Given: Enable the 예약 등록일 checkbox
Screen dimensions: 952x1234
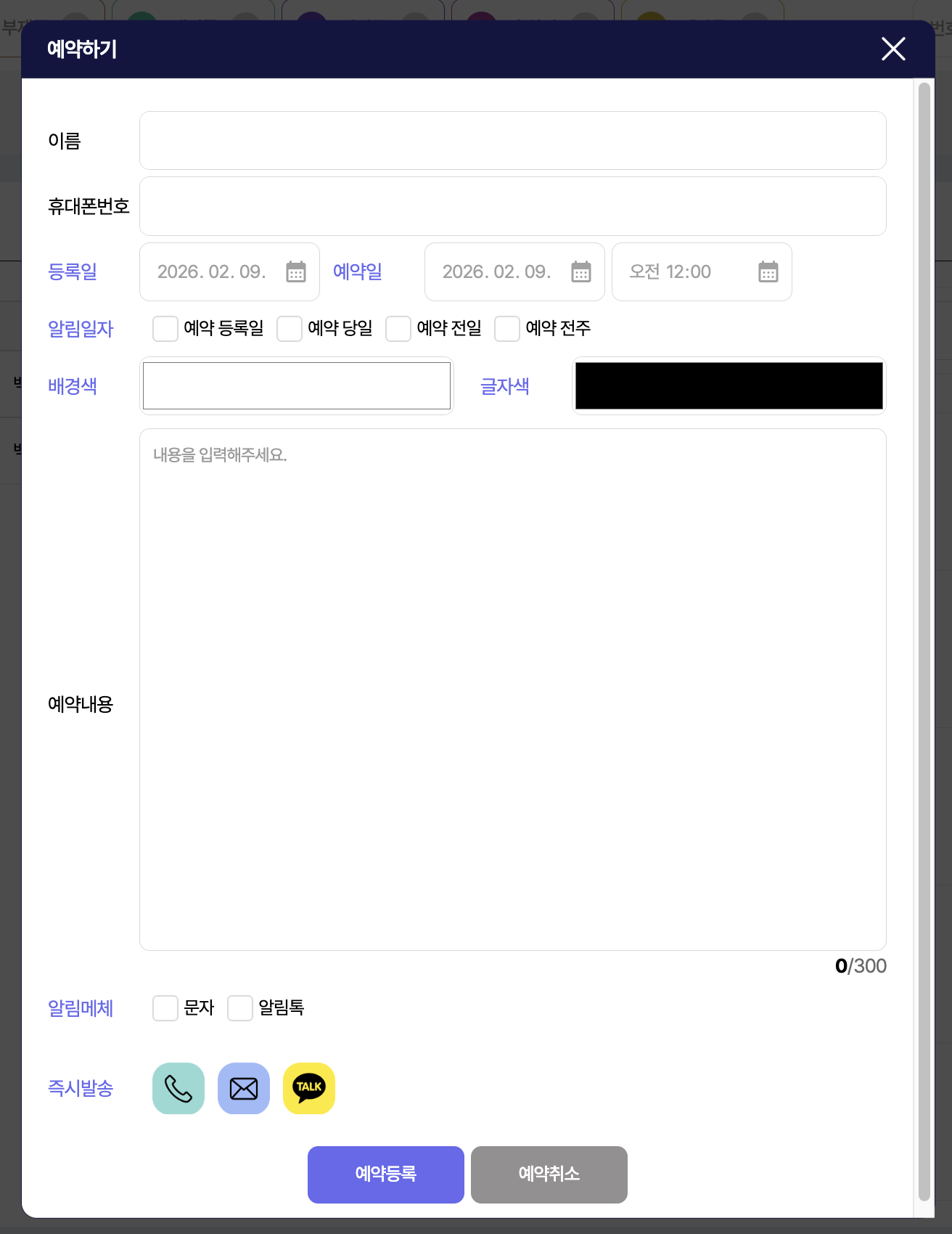Looking at the screenshot, I should (x=165, y=329).
